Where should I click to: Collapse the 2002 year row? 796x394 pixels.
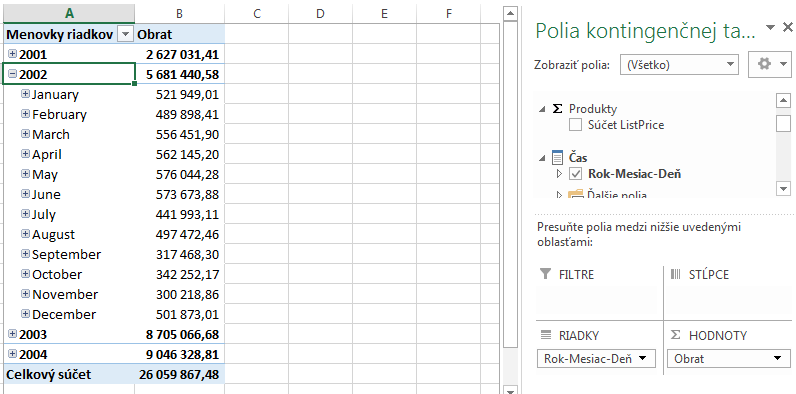13,74
